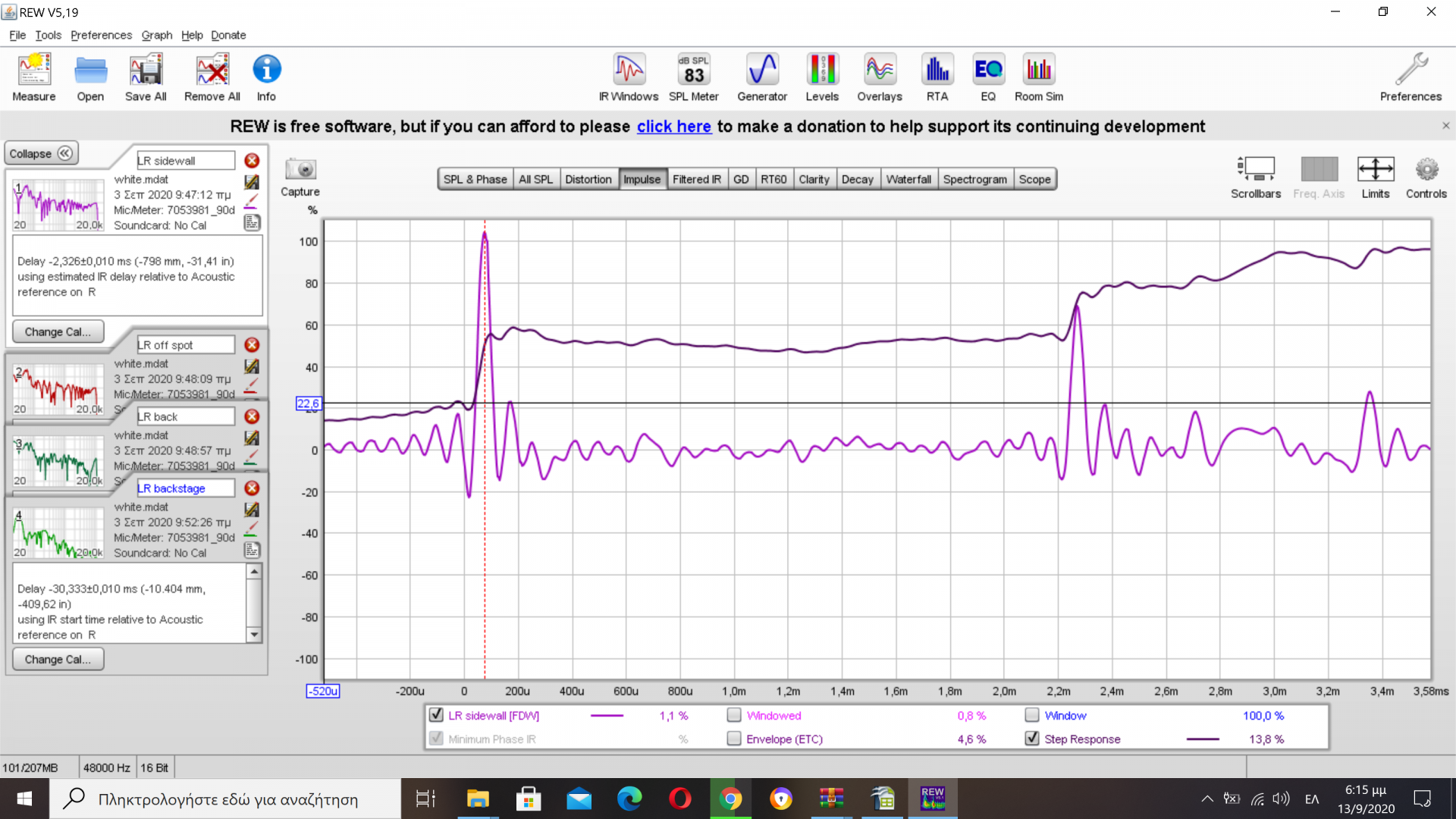Collapse the measurements panel
Screen dimensions: 1456x819
(x=41, y=153)
